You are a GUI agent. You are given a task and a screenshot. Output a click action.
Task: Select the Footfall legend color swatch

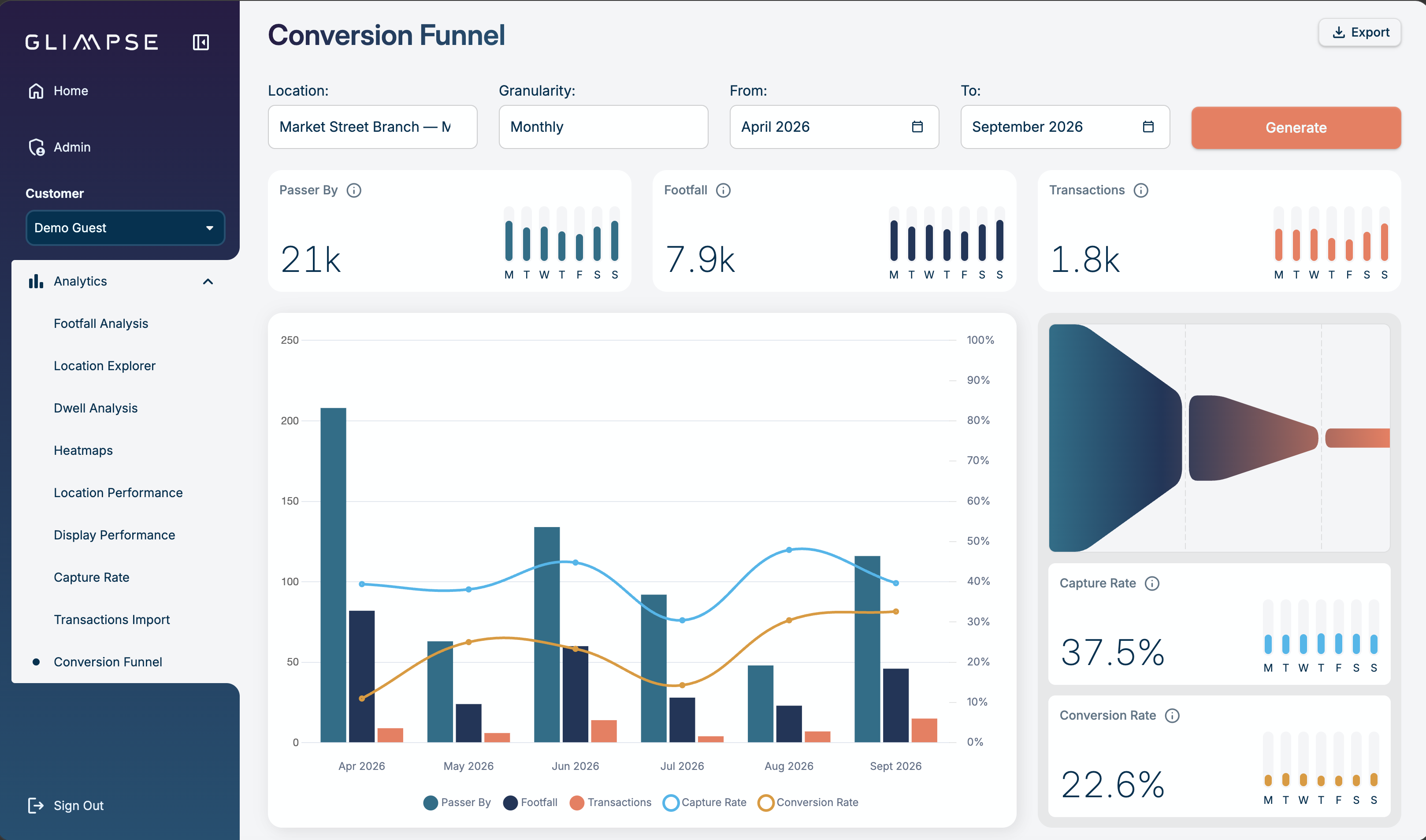pyautogui.click(x=510, y=803)
